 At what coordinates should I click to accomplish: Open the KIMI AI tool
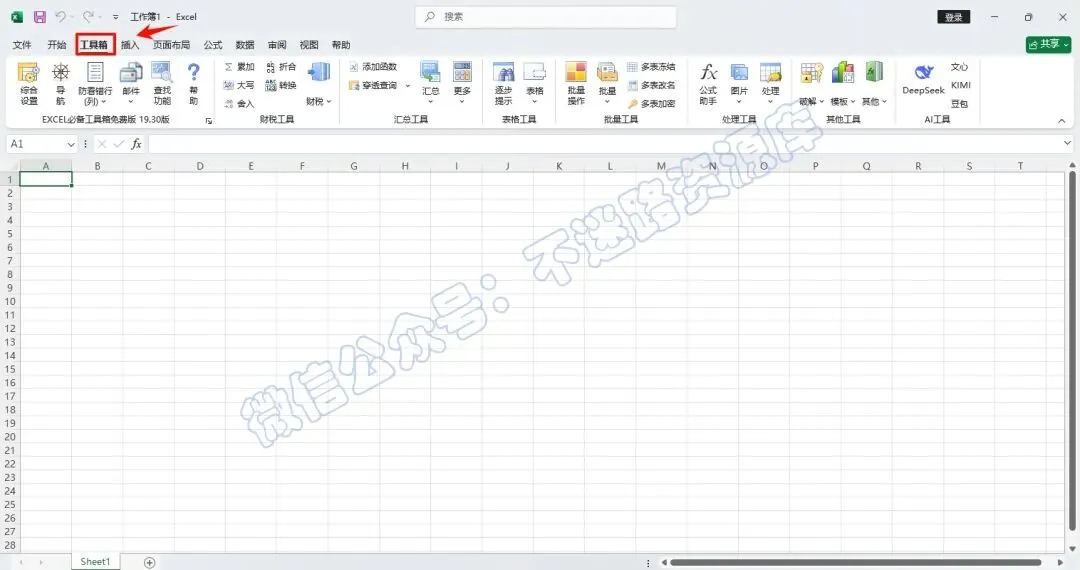coord(961,85)
